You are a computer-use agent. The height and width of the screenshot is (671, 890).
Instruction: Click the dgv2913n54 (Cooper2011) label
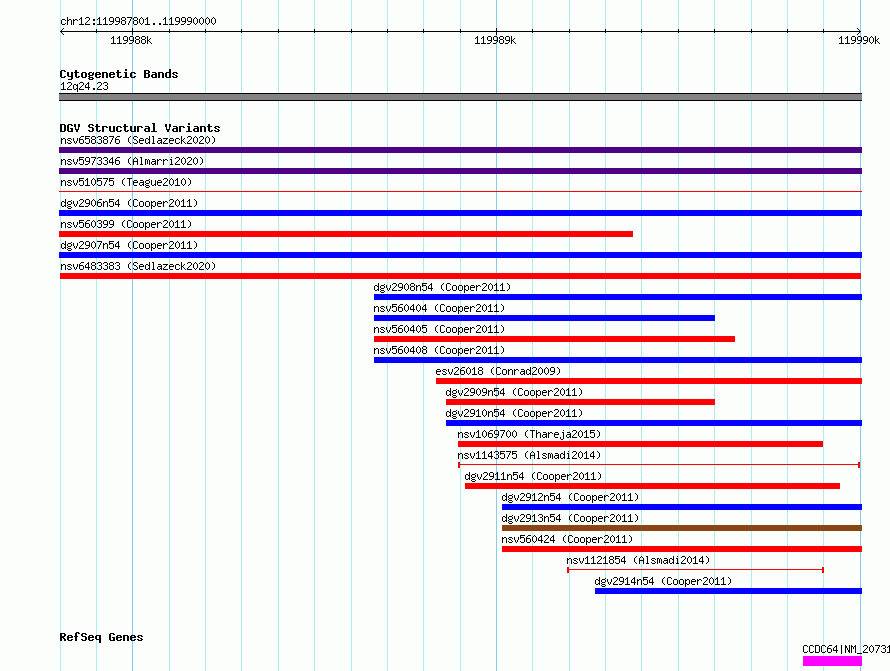pyautogui.click(x=570, y=518)
